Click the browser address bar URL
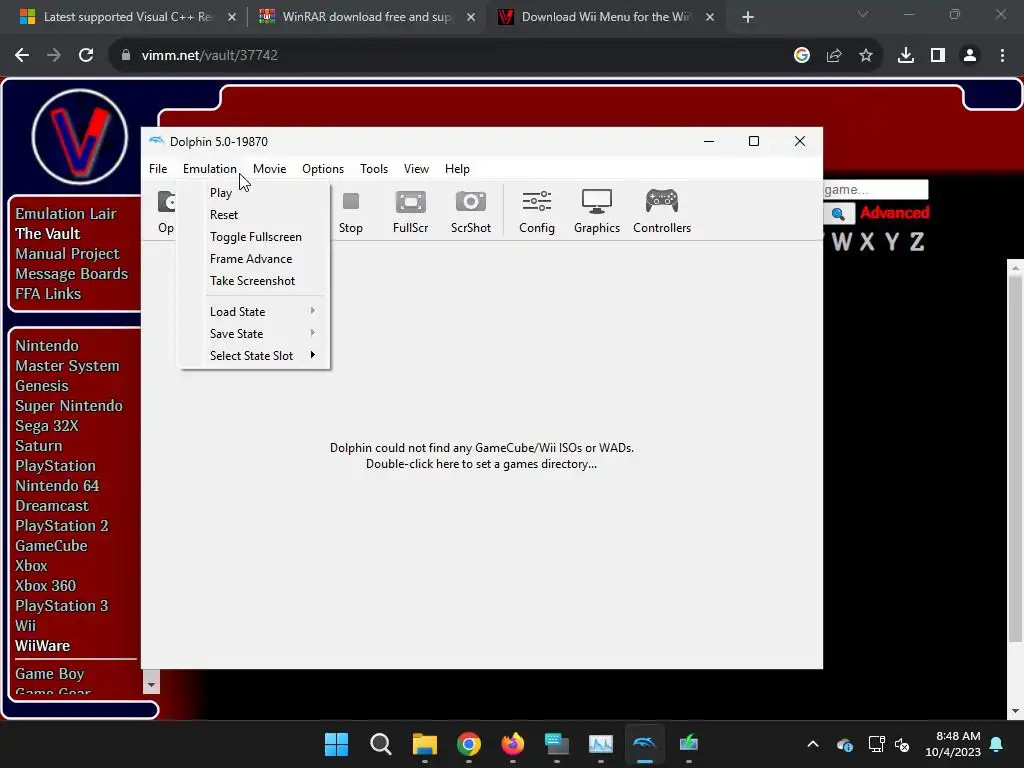The height and width of the screenshot is (768, 1024). tap(210, 56)
